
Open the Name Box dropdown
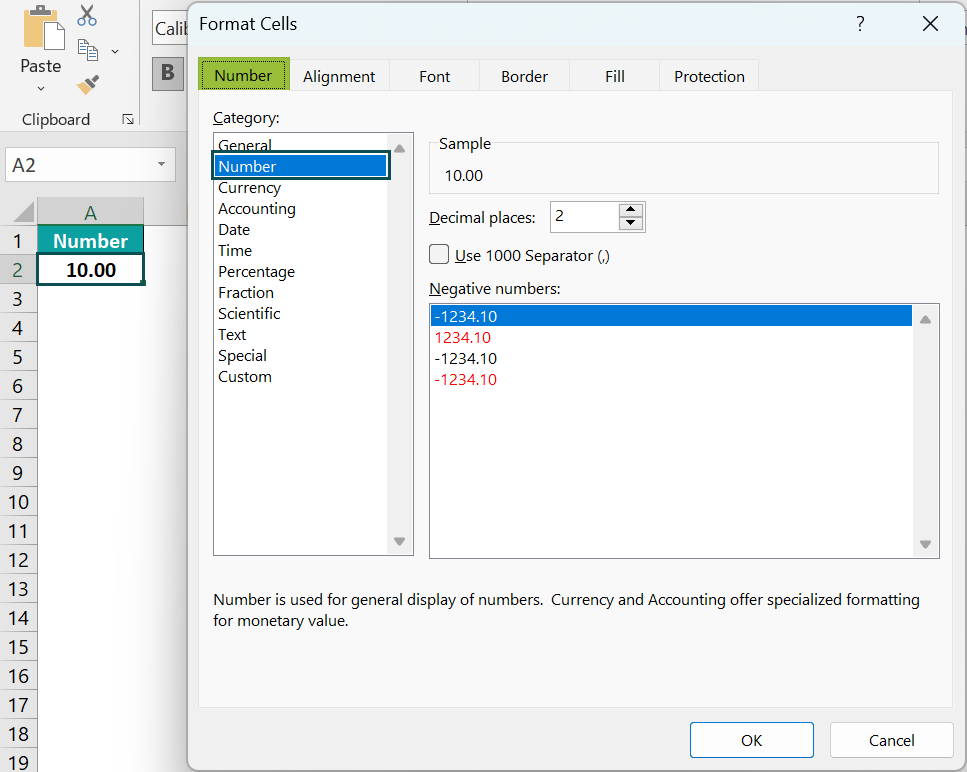point(162,165)
